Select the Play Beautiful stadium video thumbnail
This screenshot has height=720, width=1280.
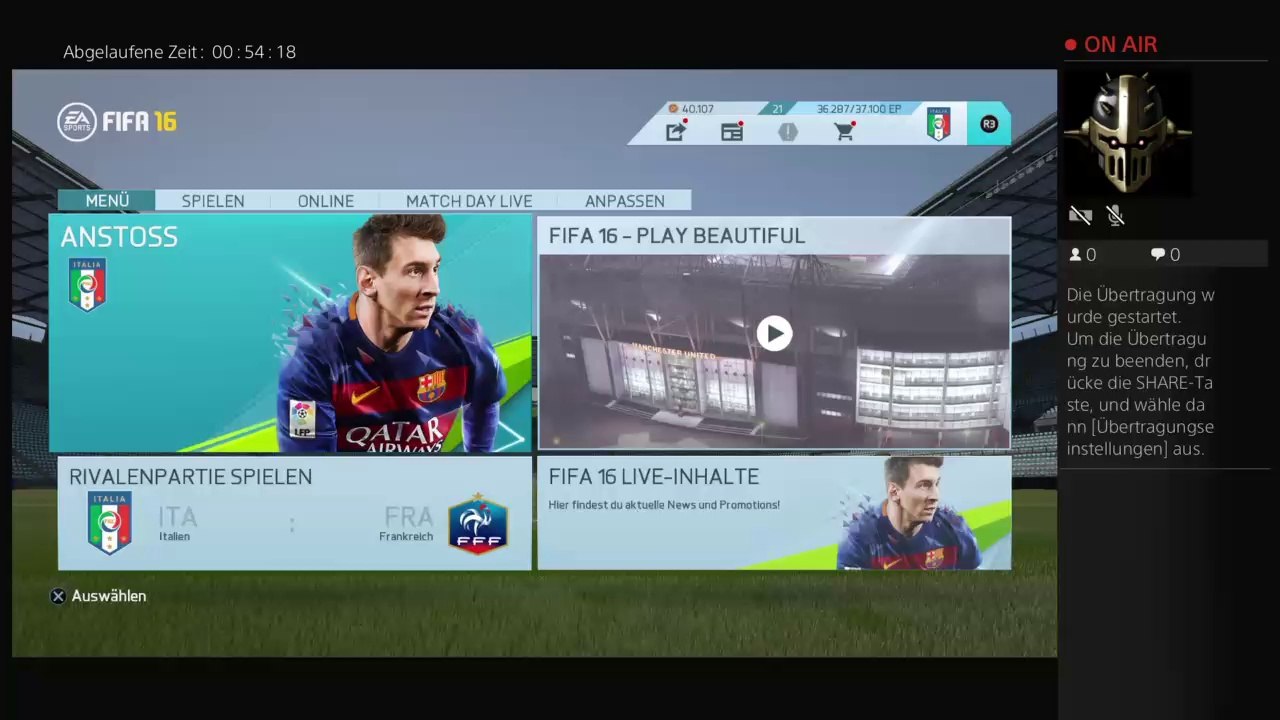tap(774, 352)
